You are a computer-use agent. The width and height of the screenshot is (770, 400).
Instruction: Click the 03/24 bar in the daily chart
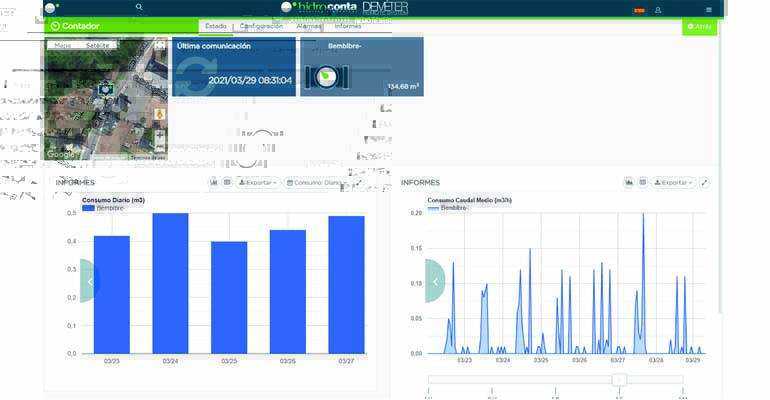[170, 283]
